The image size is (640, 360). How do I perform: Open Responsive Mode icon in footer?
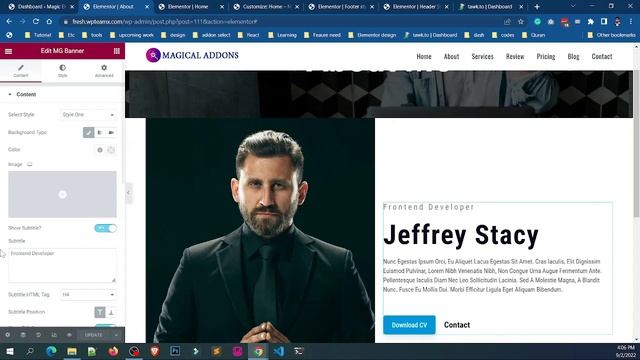click(54, 335)
